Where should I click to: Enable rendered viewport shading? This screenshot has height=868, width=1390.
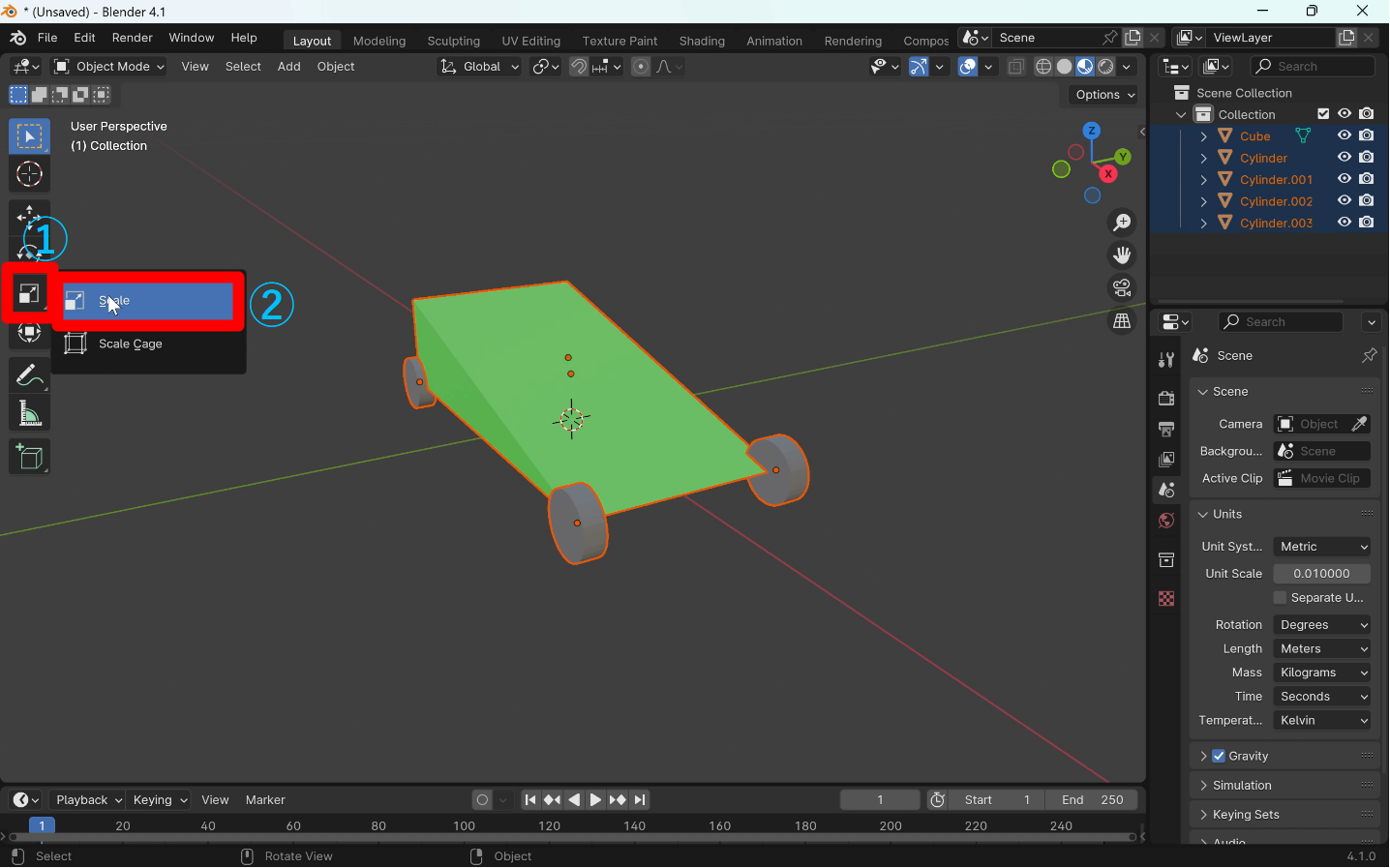coord(1106,67)
